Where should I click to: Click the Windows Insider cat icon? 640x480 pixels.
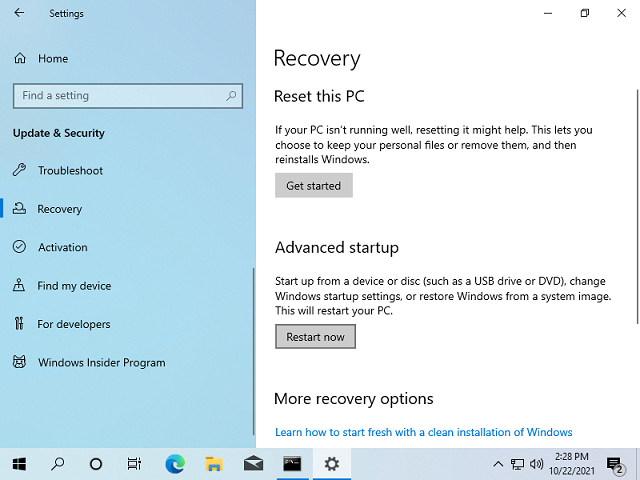19,362
